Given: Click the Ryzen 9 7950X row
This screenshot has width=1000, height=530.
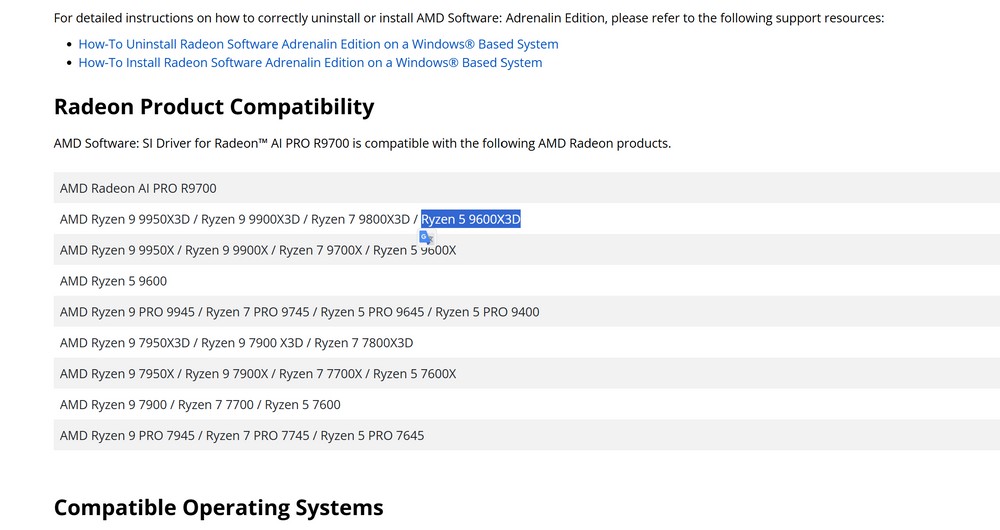Looking at the screenshot, I should 527,374.
